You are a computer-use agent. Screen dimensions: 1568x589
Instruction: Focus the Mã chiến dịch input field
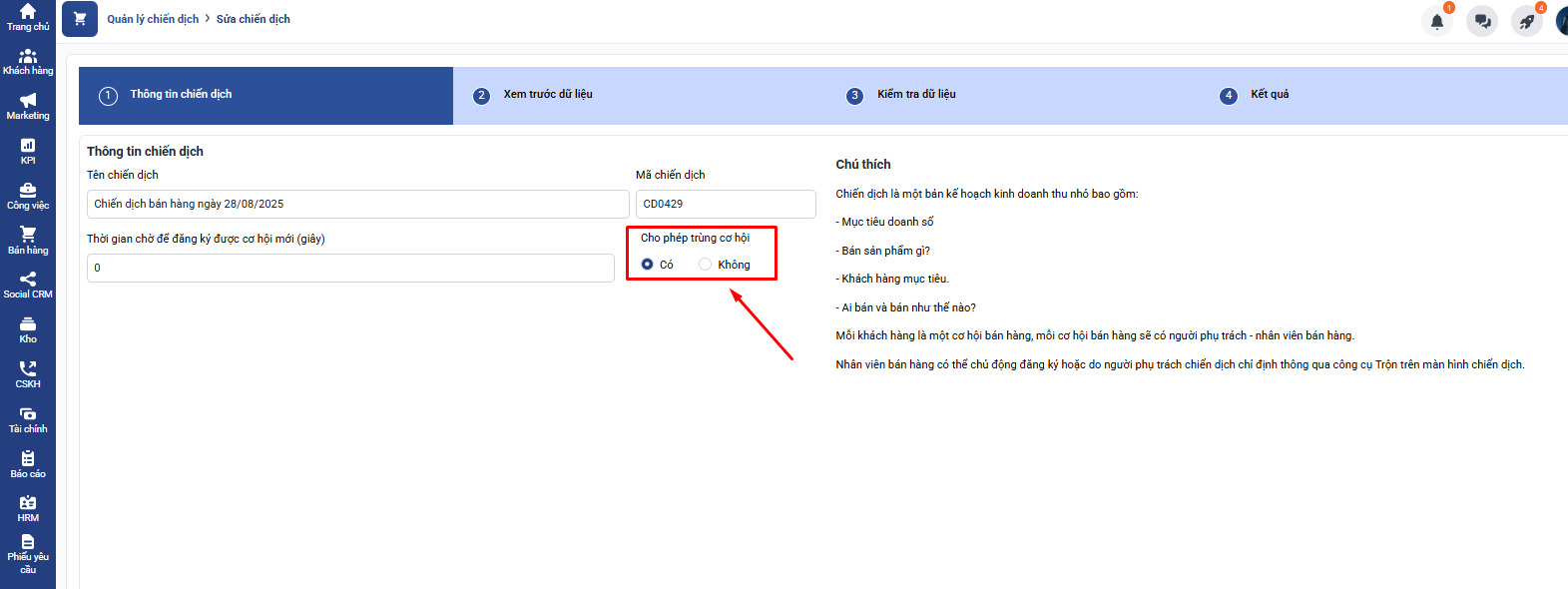coord(726,204)
